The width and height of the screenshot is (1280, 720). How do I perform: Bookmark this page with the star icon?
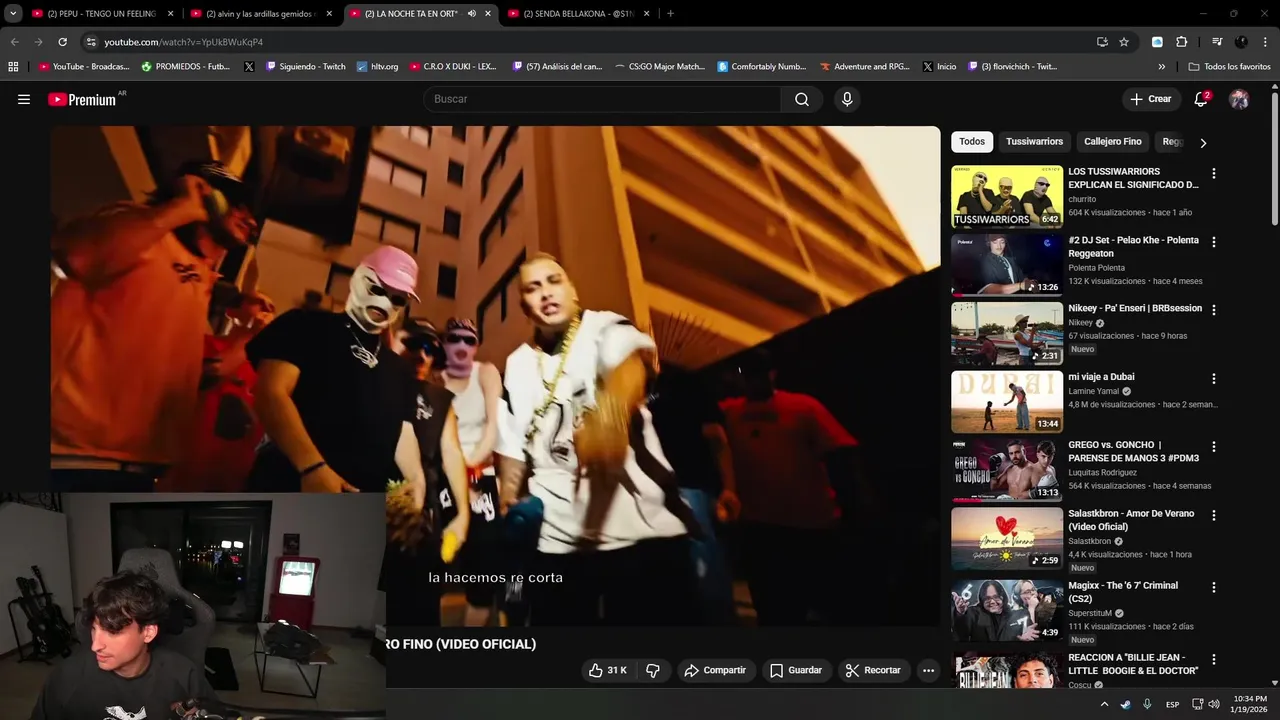[x=1124, y=42]
